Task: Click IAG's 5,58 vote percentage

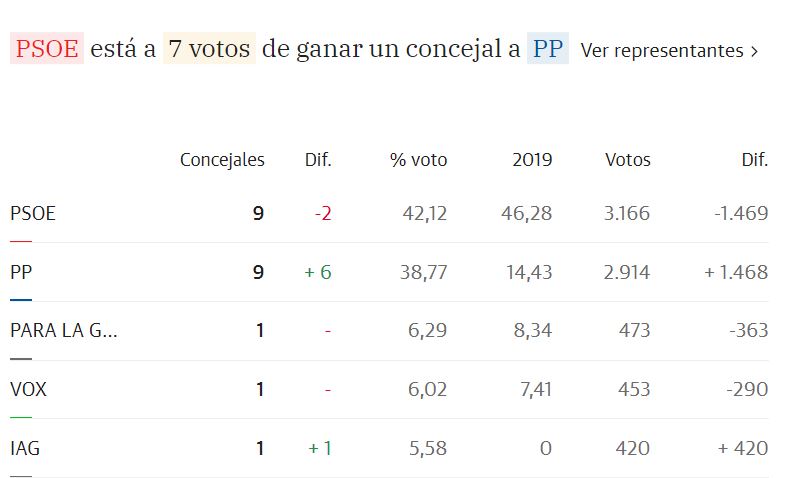Action: tap(427, 449)
